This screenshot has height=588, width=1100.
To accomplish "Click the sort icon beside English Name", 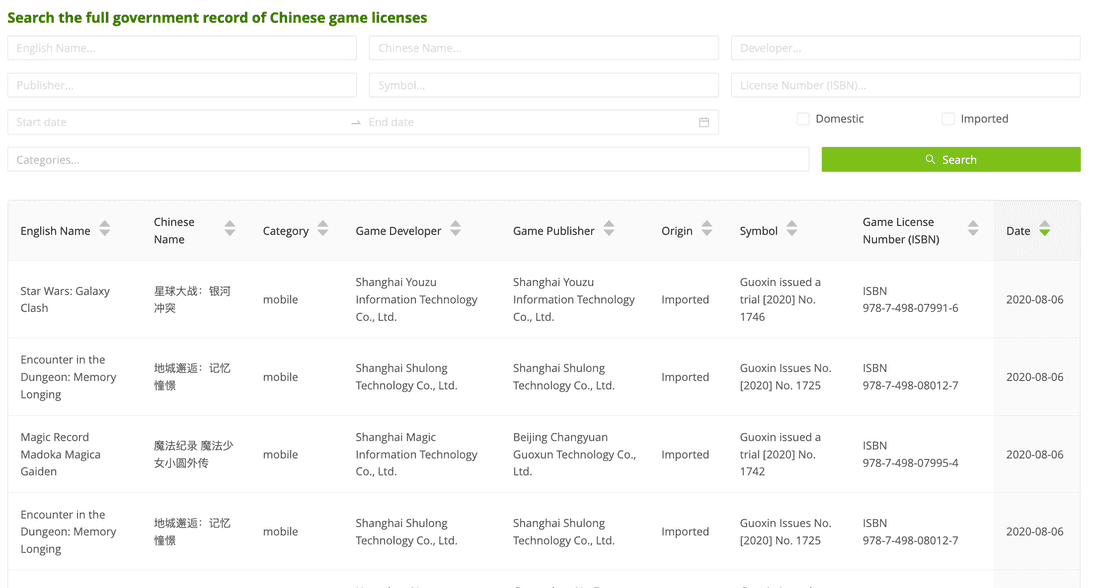I will point(104,230).
